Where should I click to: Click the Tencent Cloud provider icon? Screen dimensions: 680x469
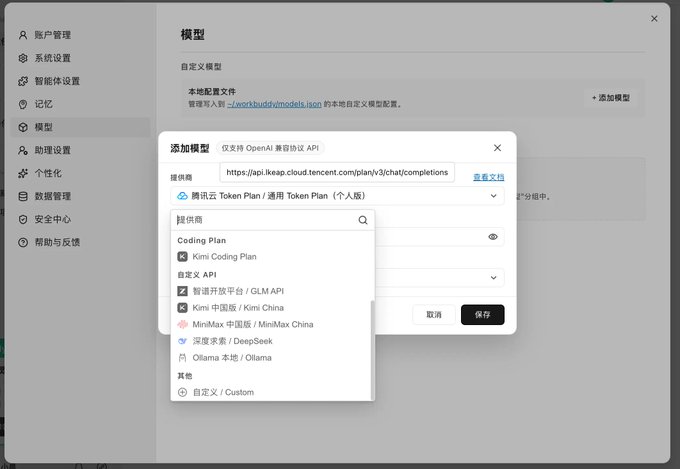(x=182, y=196)
